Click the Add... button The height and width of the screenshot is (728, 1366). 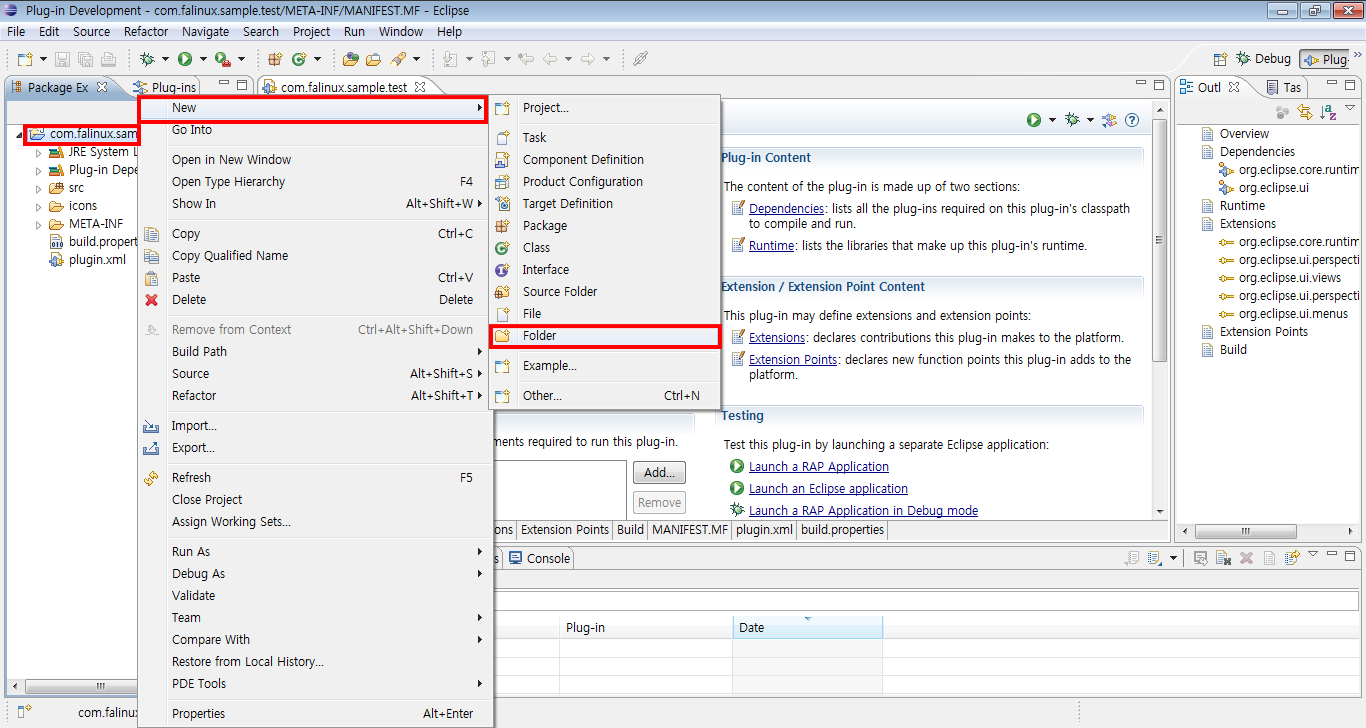click(x=660, y=473)
